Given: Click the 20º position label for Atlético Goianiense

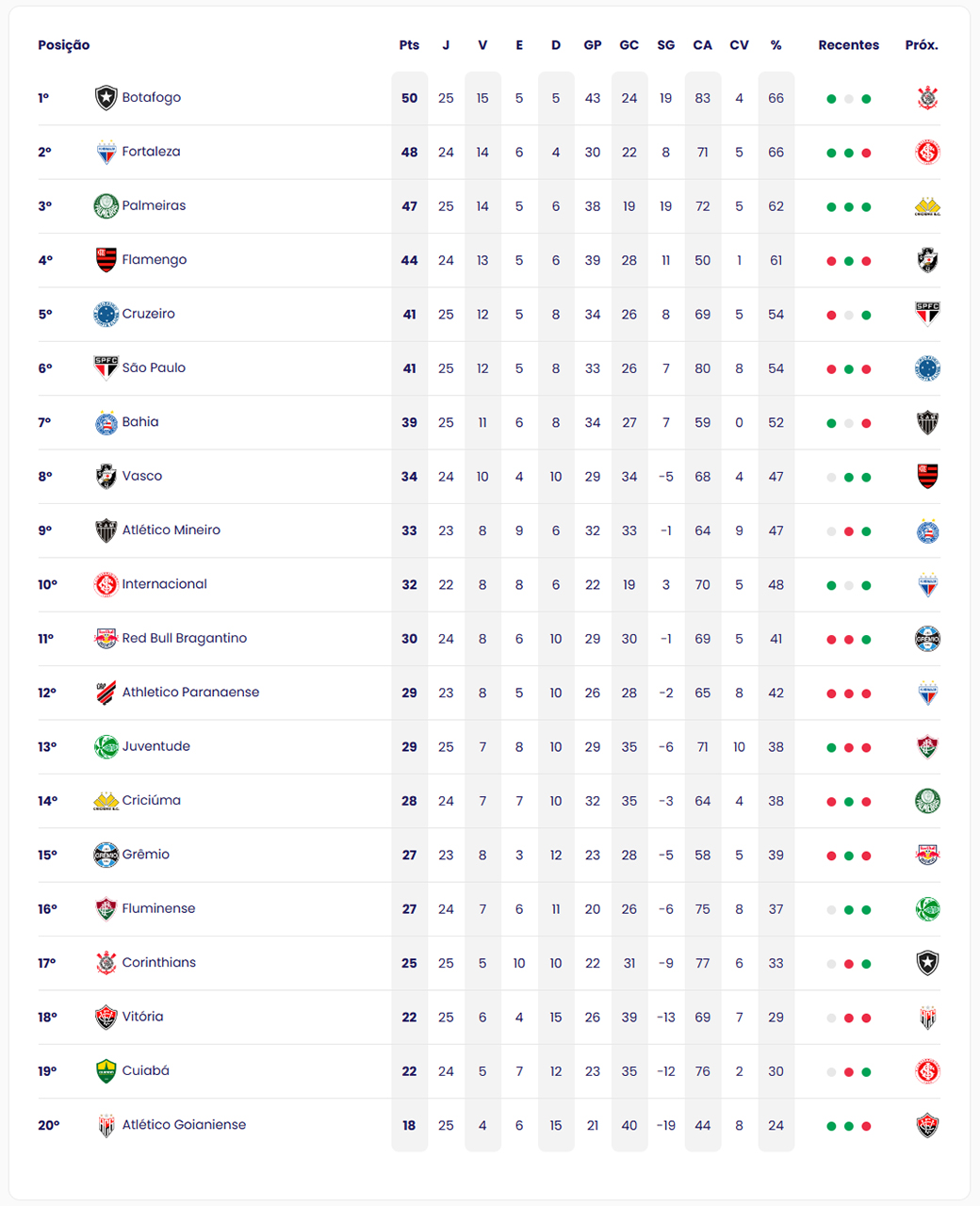Looking at the screenshot, I should (48, 1125).
